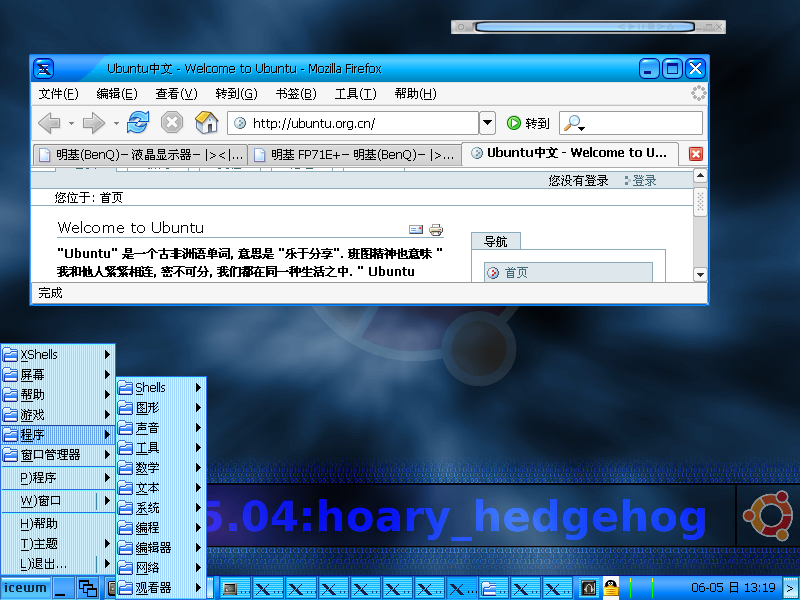Open Firefox window menu icon in title bar
Image resolution: width=800 pixels, height=600 pixels.
click(44, 68)
